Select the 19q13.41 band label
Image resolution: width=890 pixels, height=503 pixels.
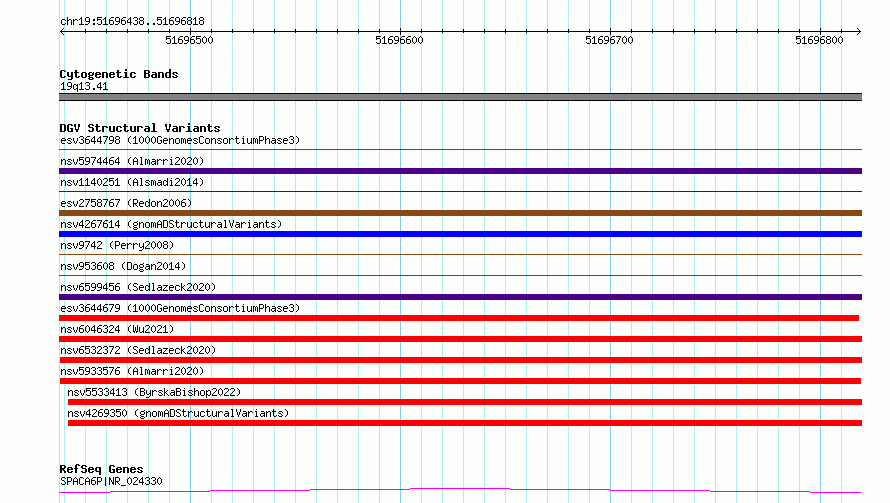point(84,86)
